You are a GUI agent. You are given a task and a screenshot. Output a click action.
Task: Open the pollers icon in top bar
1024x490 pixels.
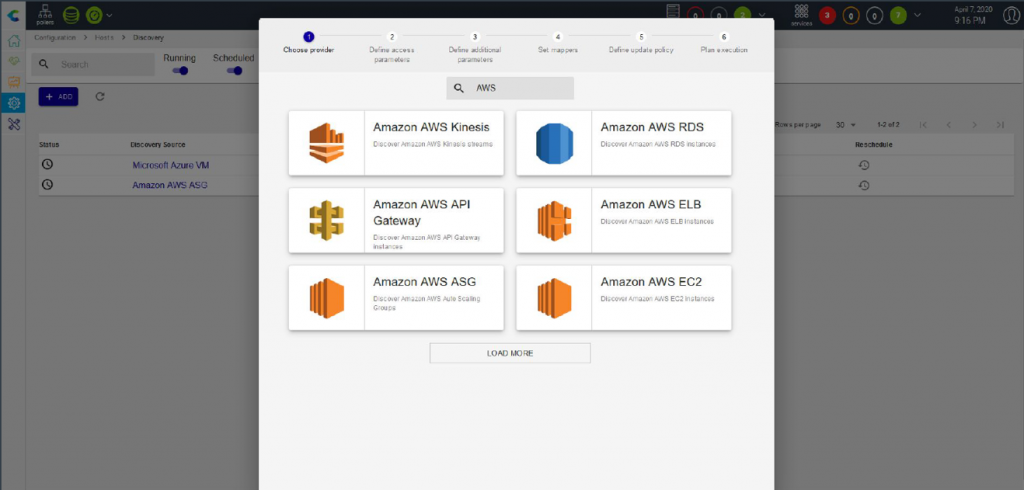[x=44, y=14]
